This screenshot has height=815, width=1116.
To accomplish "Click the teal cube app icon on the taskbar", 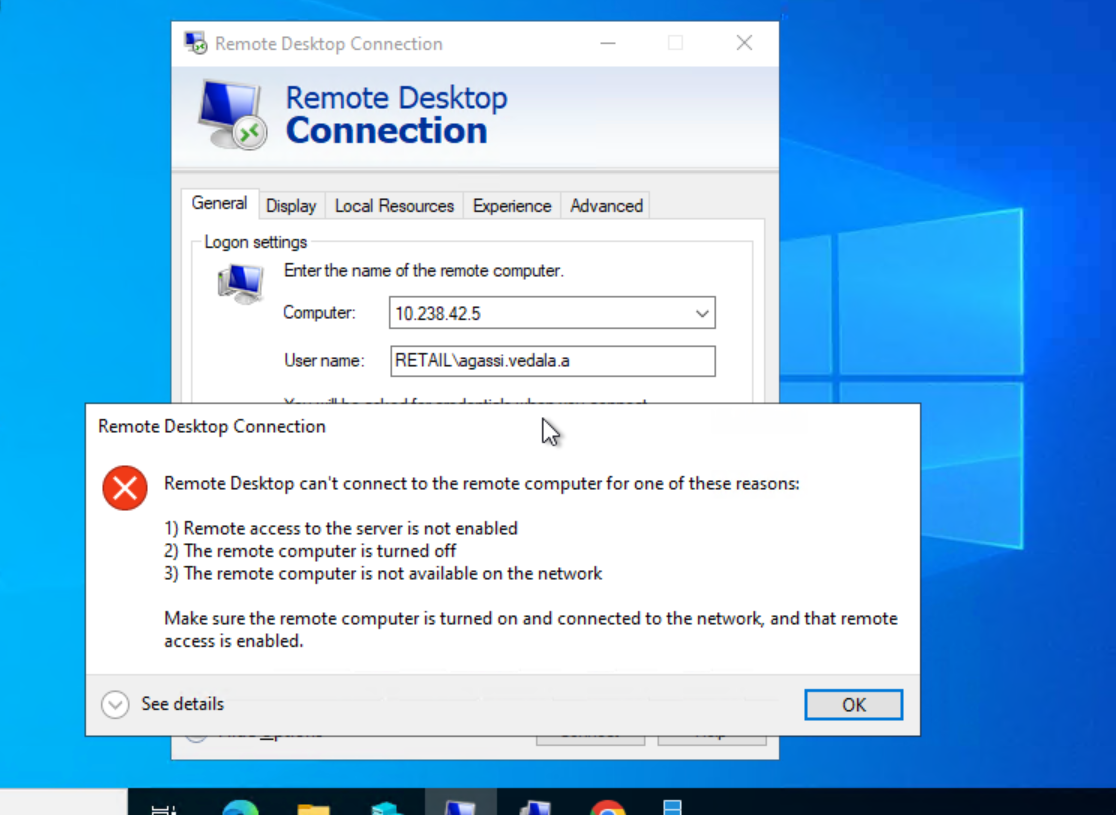I will (385, 805).
